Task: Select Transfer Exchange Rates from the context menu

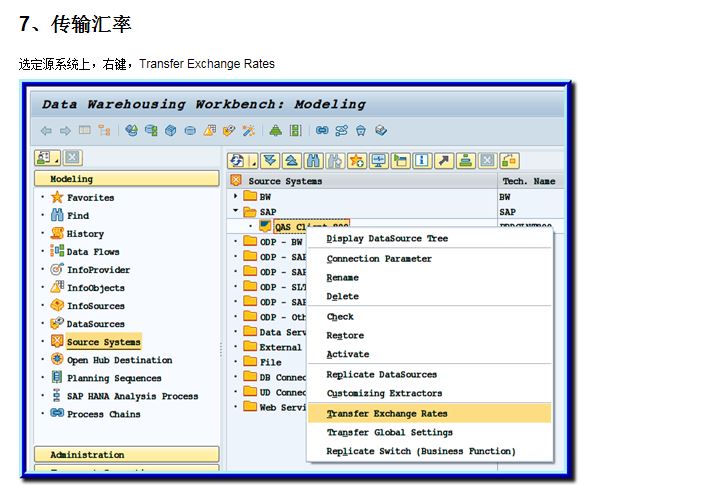Action: (430, 413)
